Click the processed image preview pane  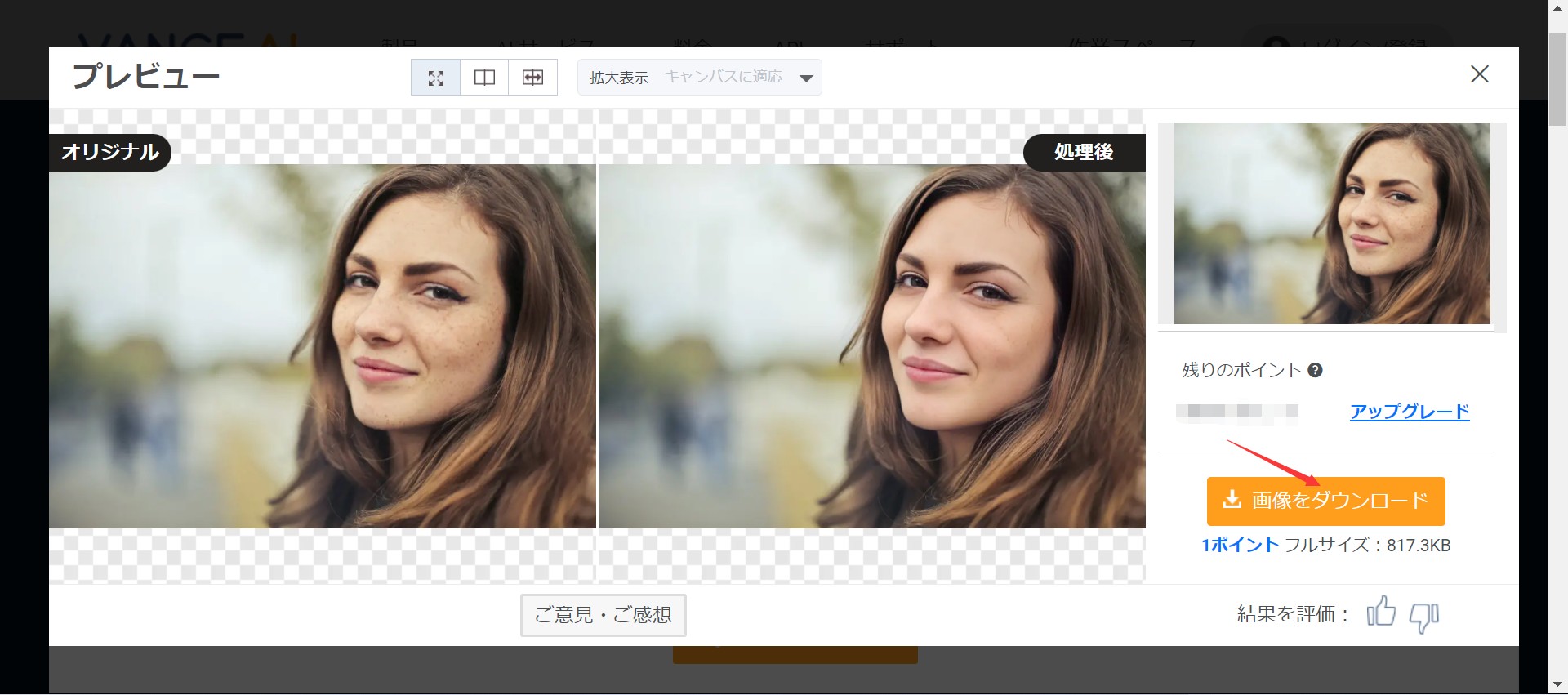tap(872, 346)
